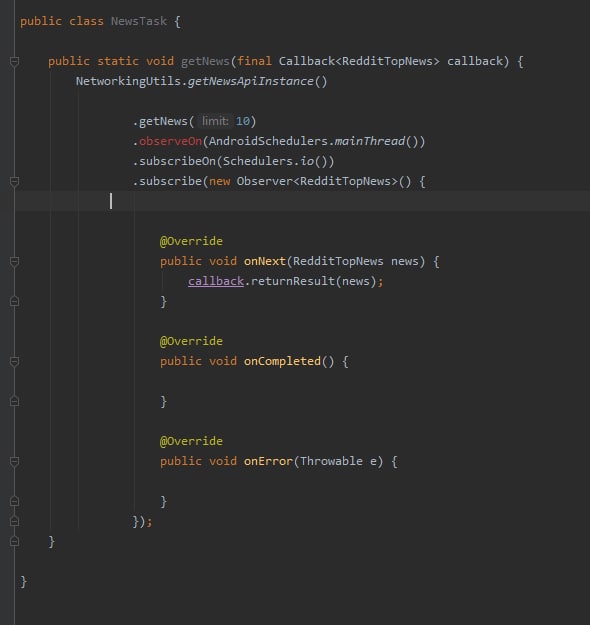
Task: Click the .getNews call before the limit hint
Action: (163, 121)
